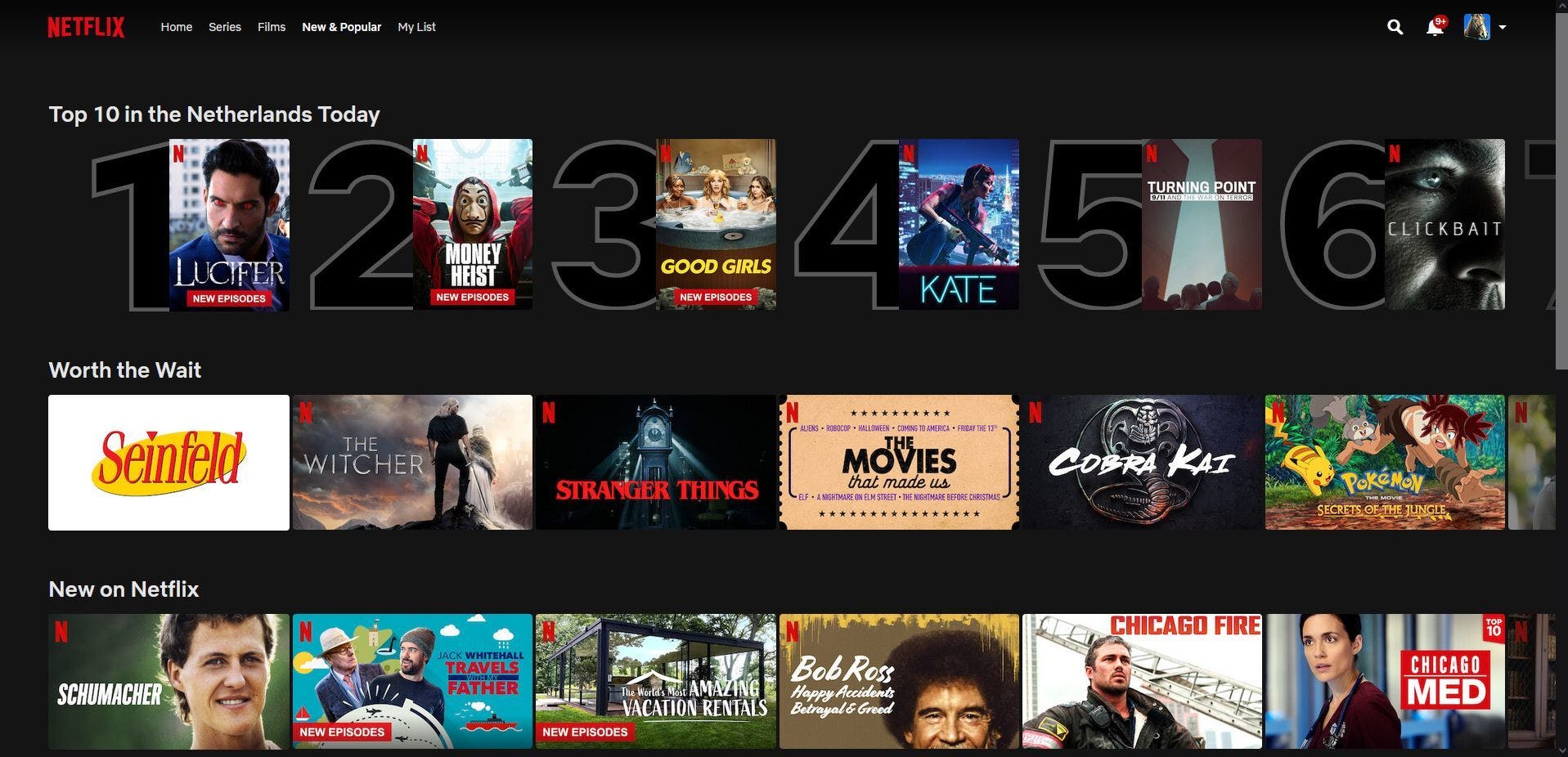The width and height of the screenshot is (1568, 757).
Task: Select the Turning Point poster
Action: click(1202, 224)
